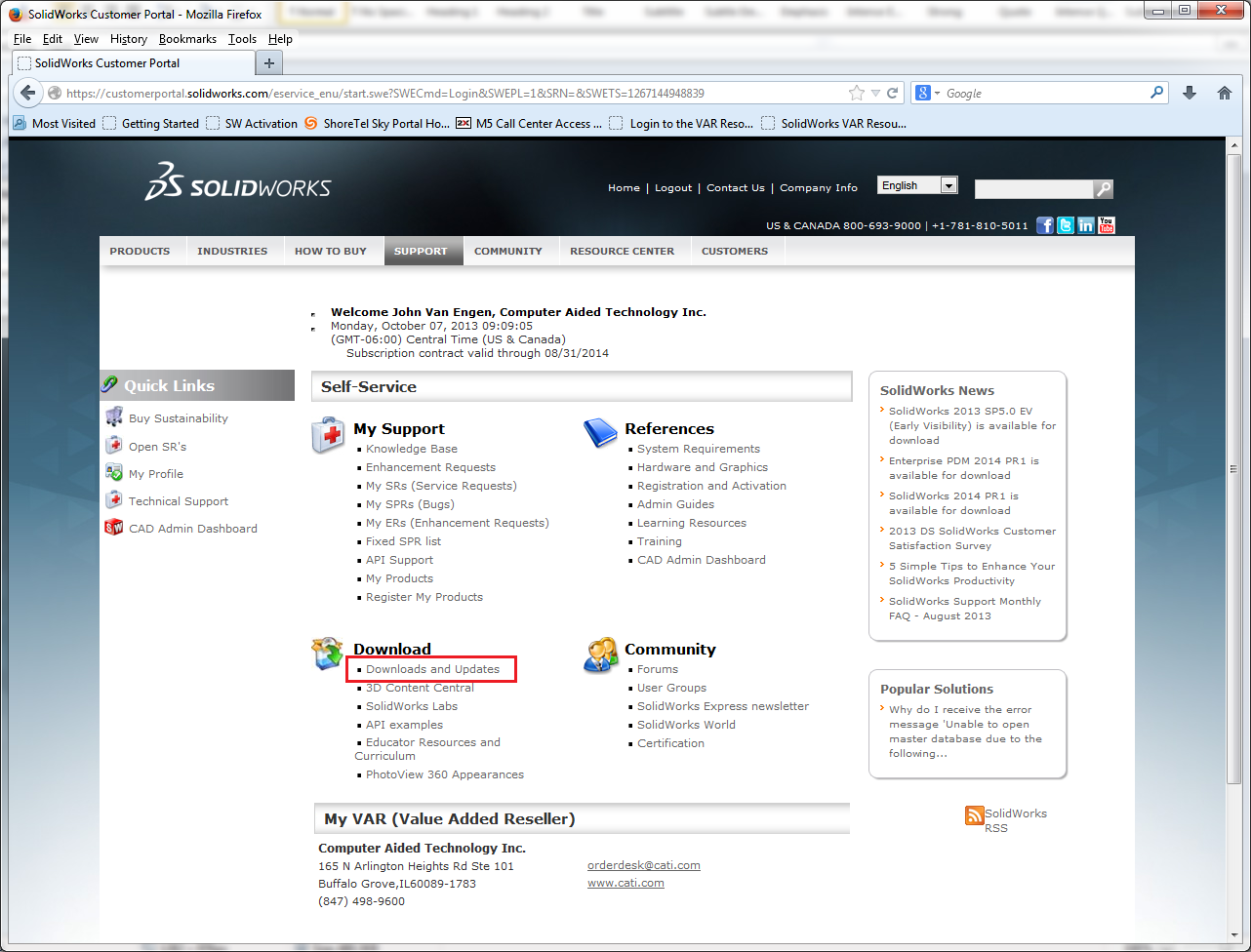This screenshot has width=1251, height=952.
Task: Open the Register My Products link
Action: coord(424,597)
